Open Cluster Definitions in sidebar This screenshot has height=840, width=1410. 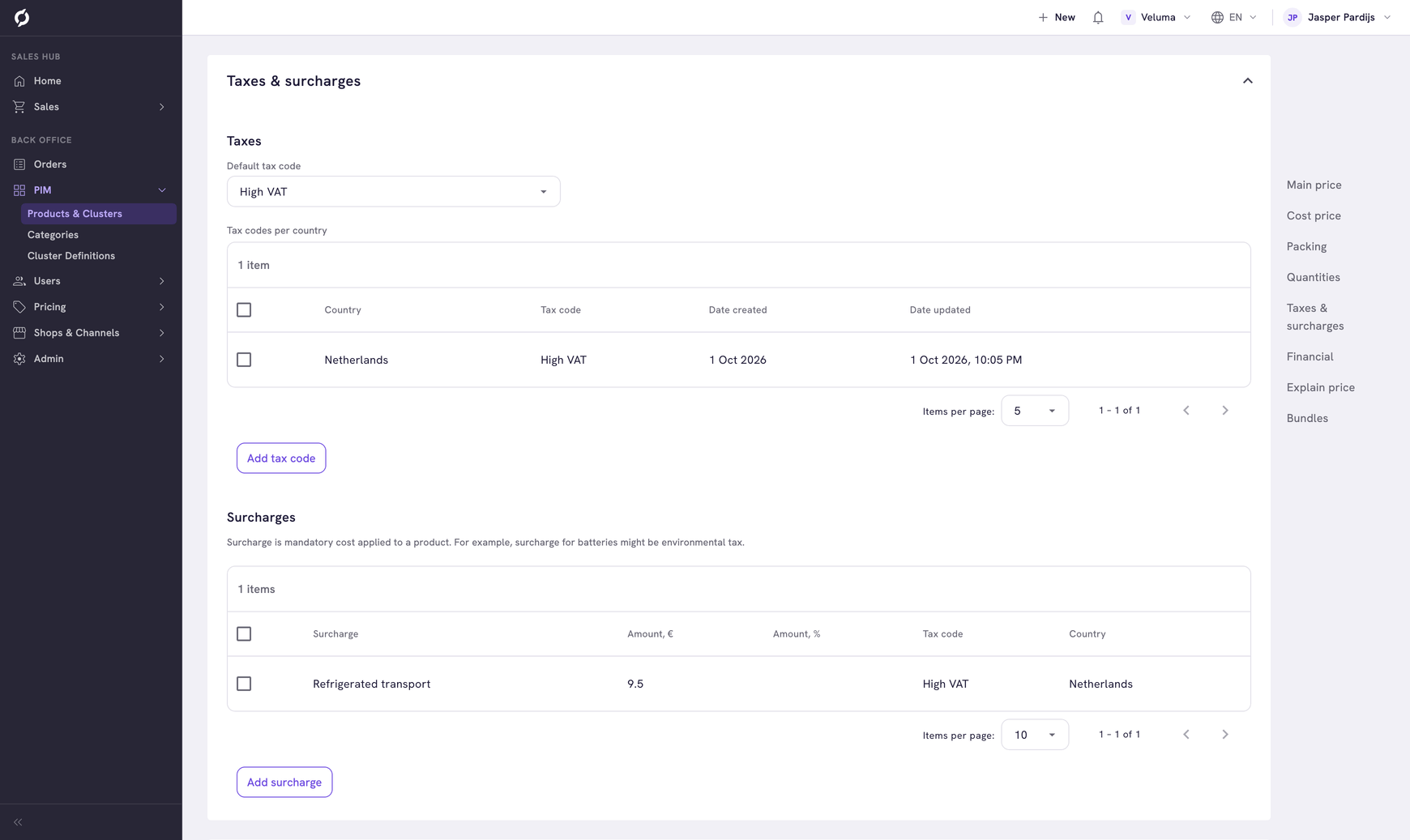coord(71,256)
